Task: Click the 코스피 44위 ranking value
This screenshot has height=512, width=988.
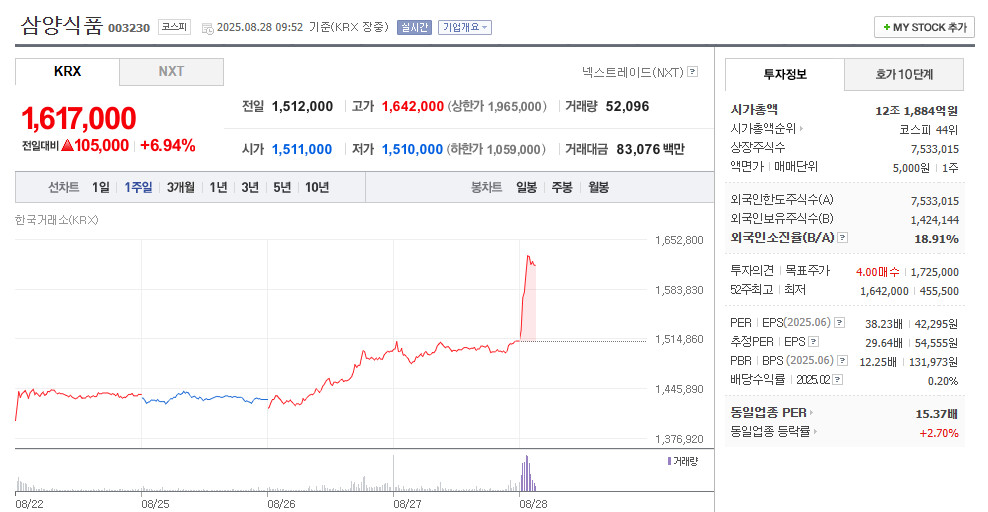Action: (928, 130)
